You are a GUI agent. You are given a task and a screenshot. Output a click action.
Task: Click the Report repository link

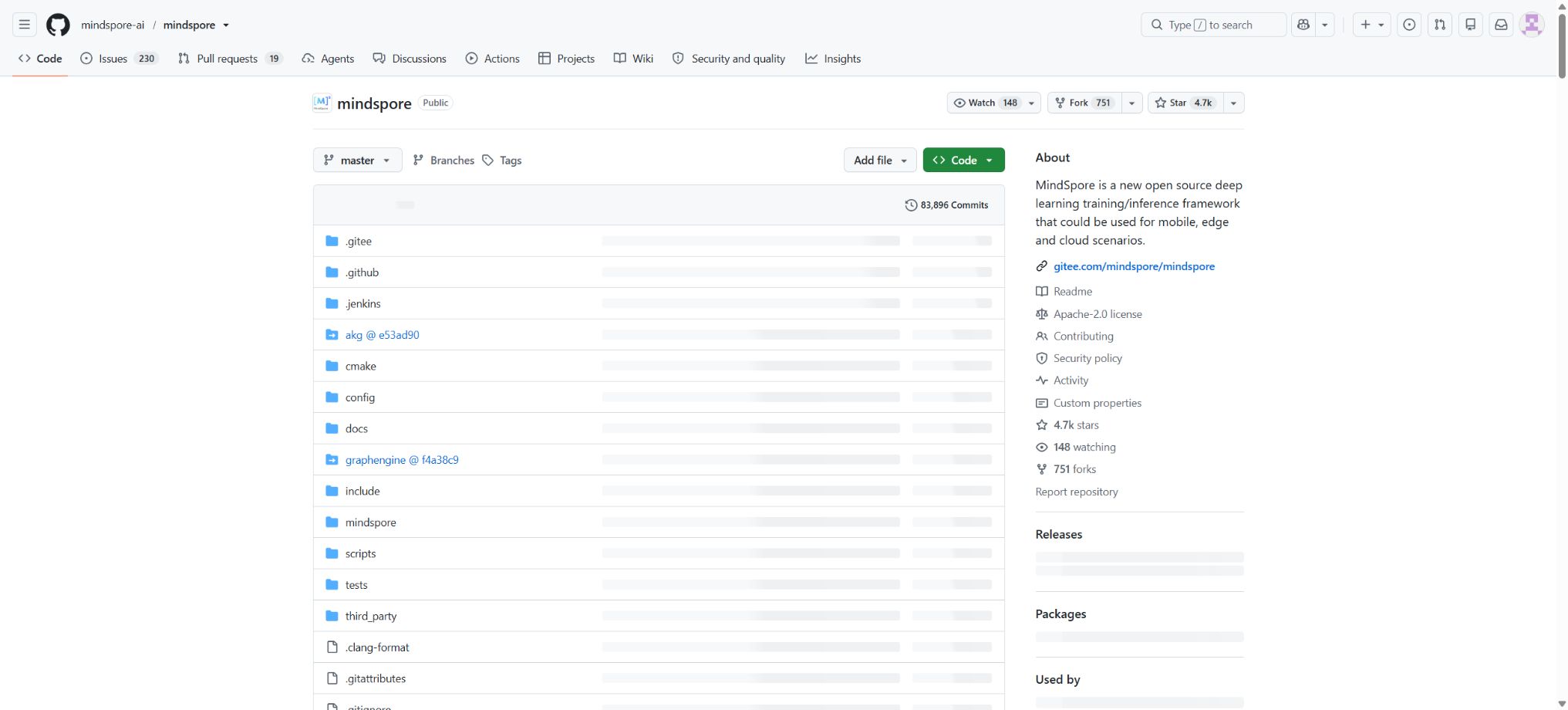coord(1077,492)
